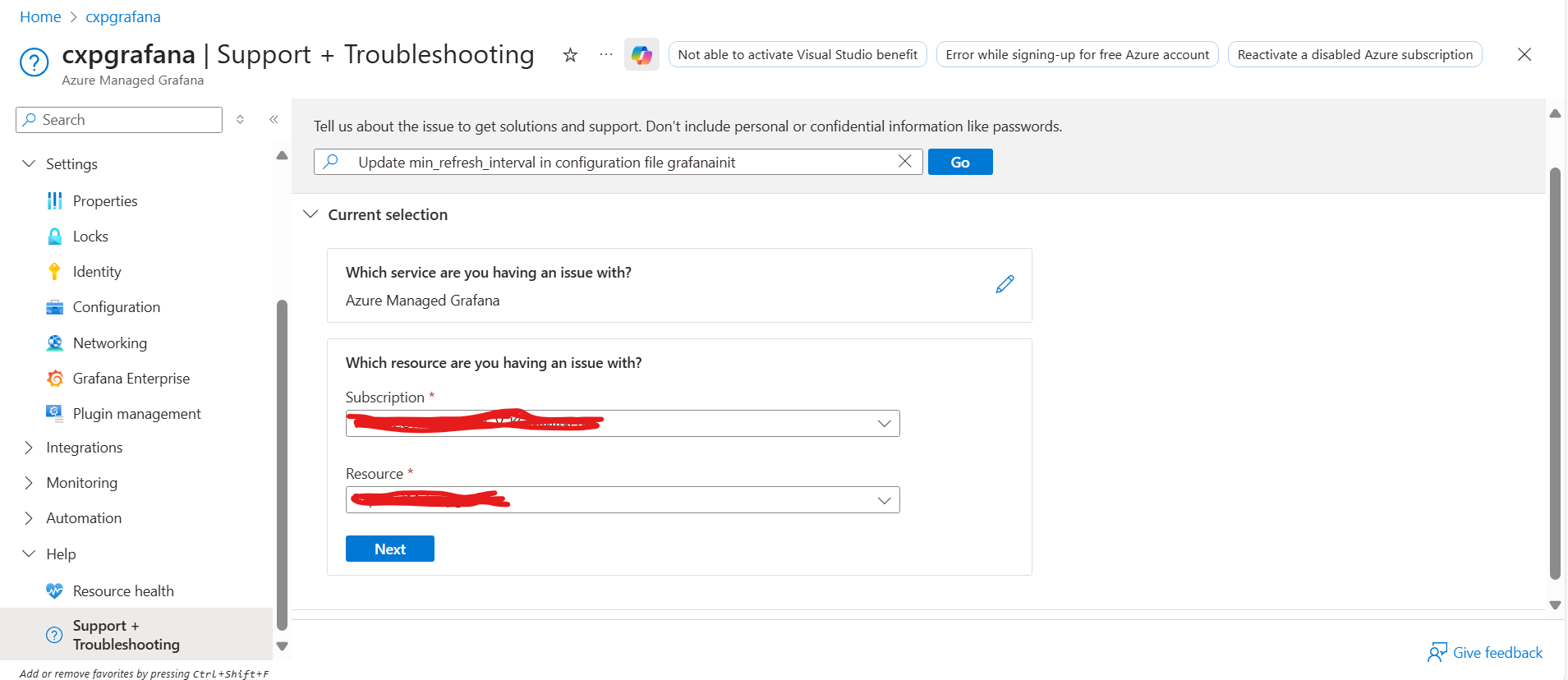Open Grafana Enterprise page

click(x=131, y=379)
